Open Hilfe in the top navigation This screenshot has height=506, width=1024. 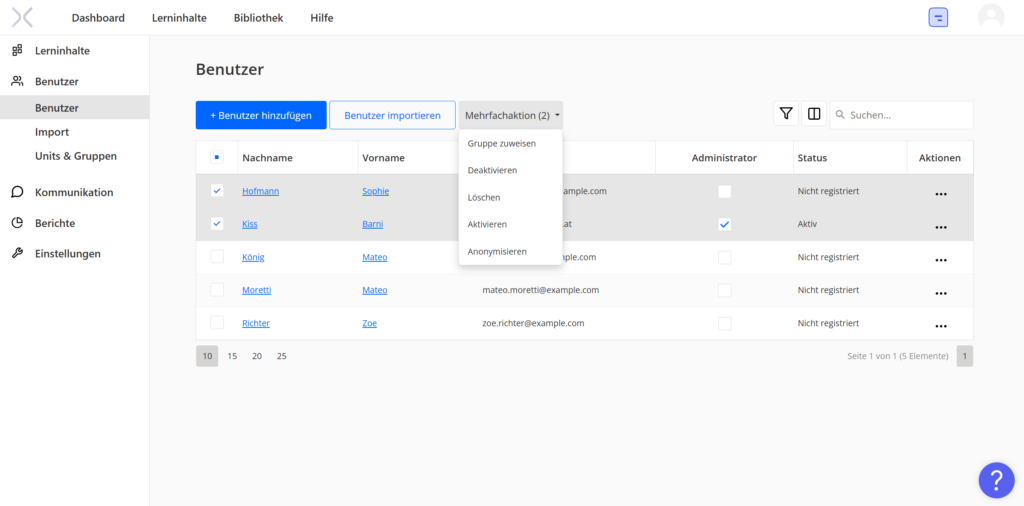pyautogui.click(x=322, y=18)
